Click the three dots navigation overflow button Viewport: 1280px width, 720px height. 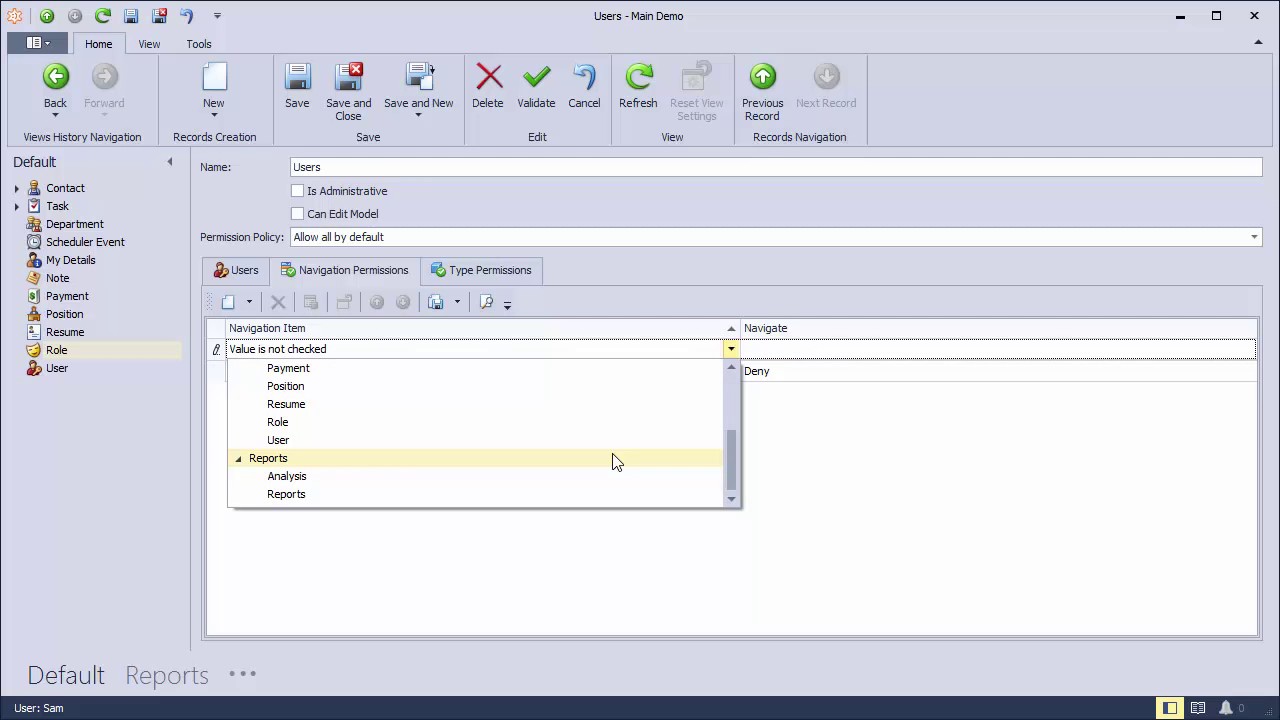pyautogui.click(x=243, y=674)
